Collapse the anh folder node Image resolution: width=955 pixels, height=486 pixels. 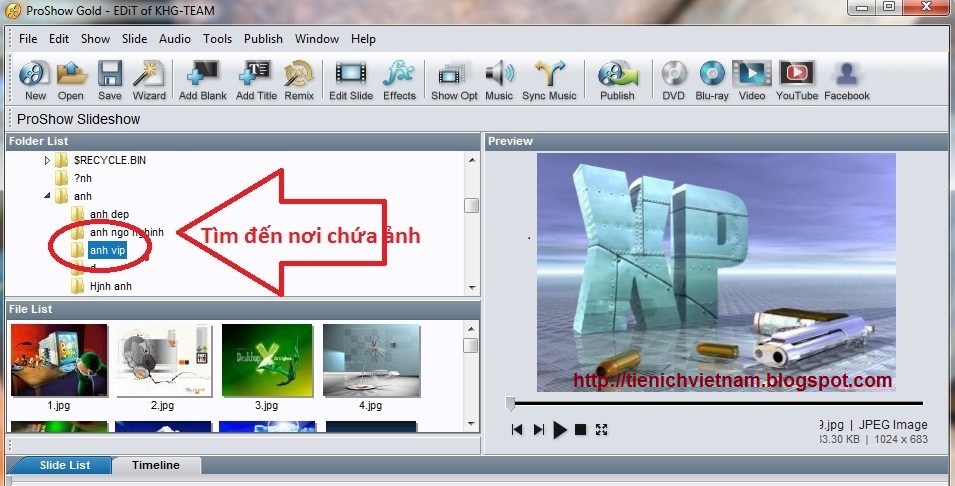(x=47, y=196)
